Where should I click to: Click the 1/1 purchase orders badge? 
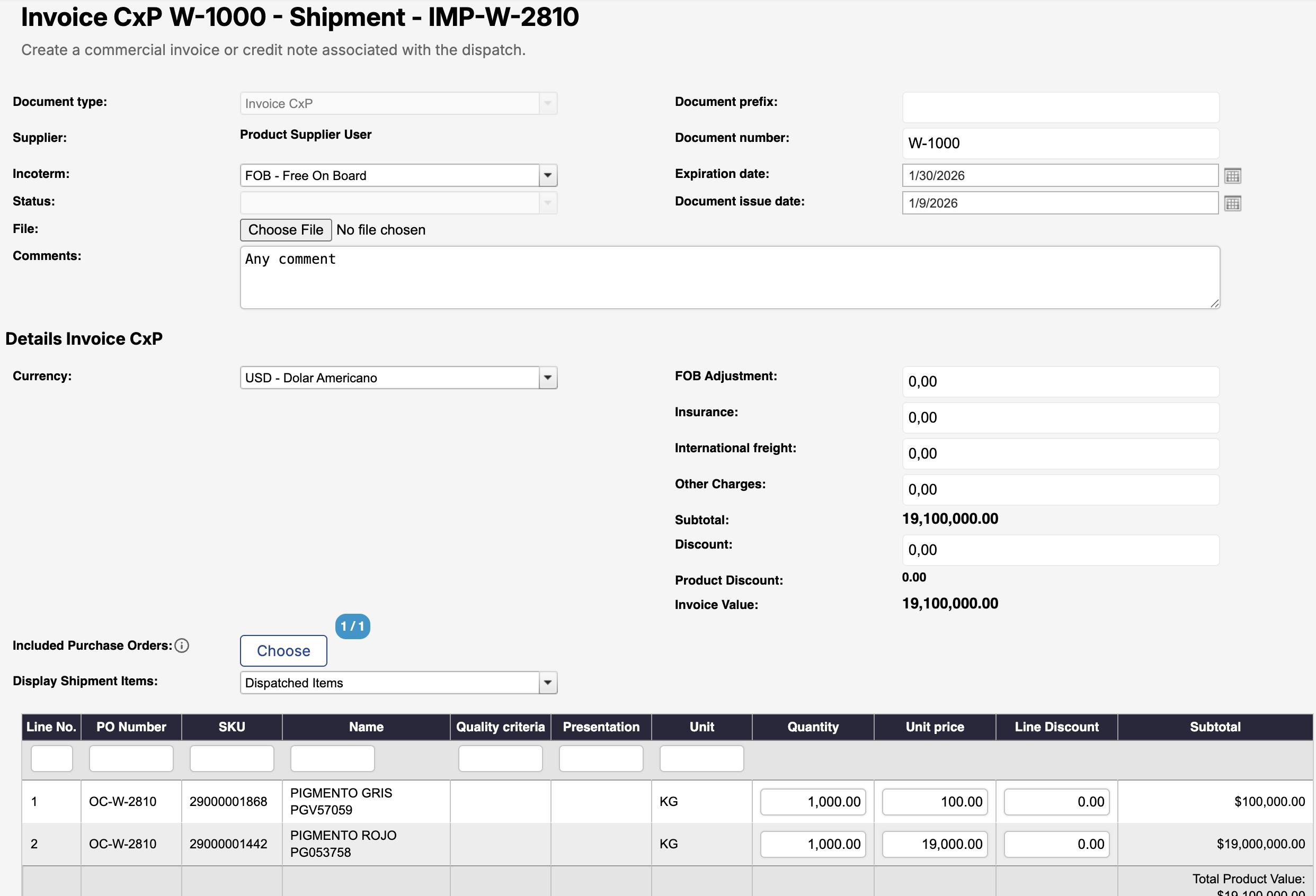(352, 626)
